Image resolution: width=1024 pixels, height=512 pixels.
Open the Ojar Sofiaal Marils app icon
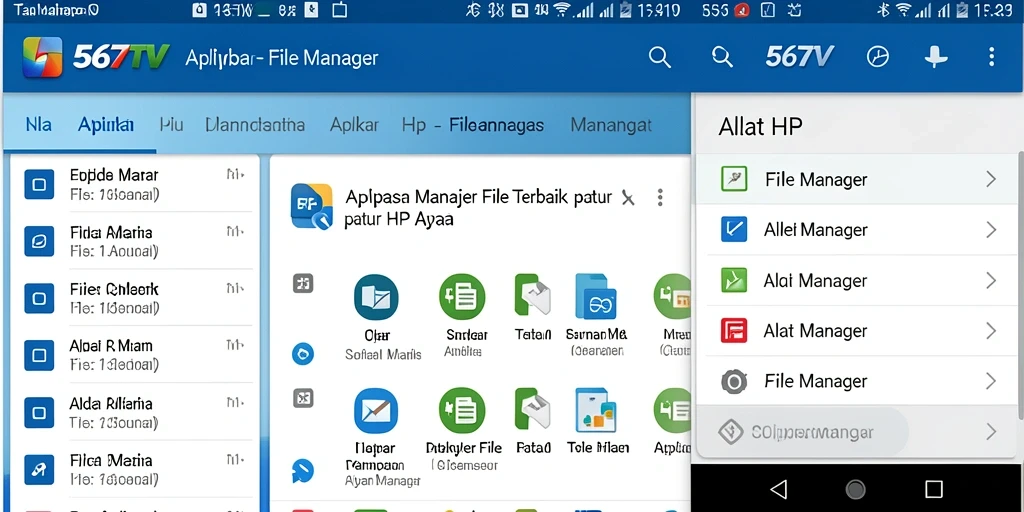(x=376, y=297)
